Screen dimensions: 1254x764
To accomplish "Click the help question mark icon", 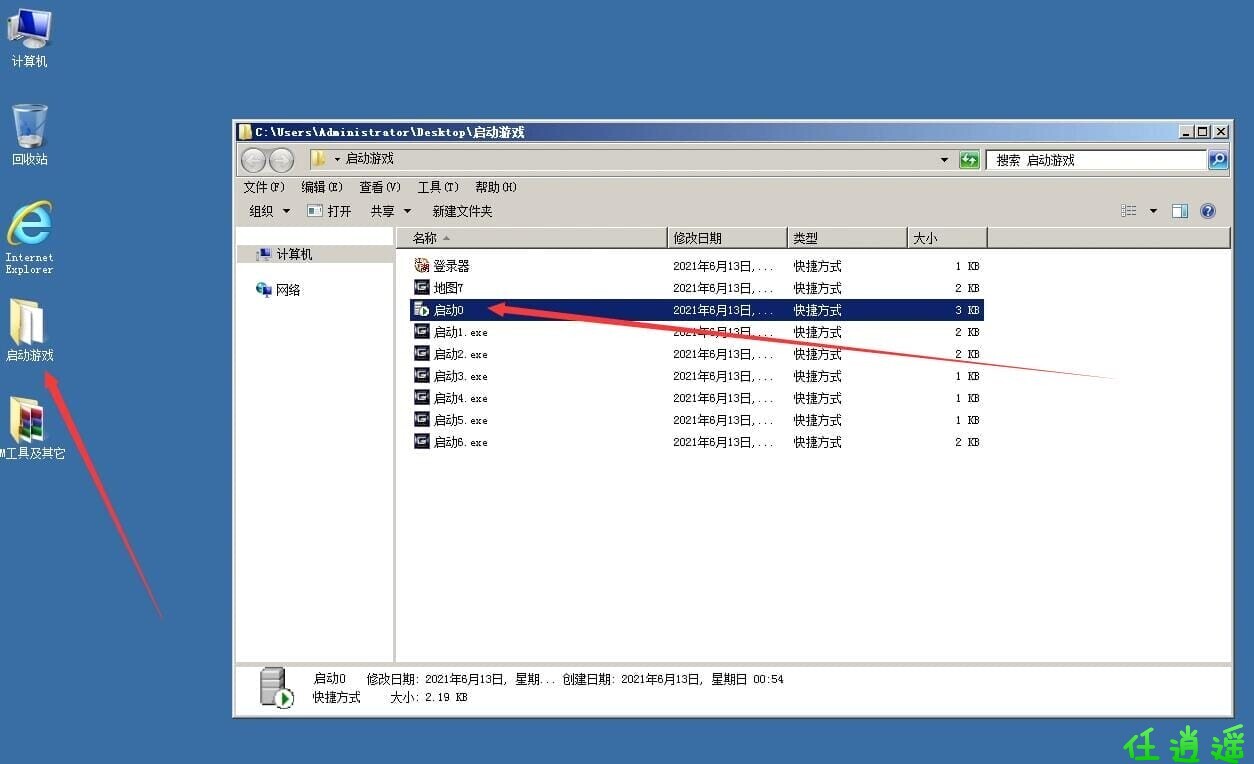I will 1207,211.
